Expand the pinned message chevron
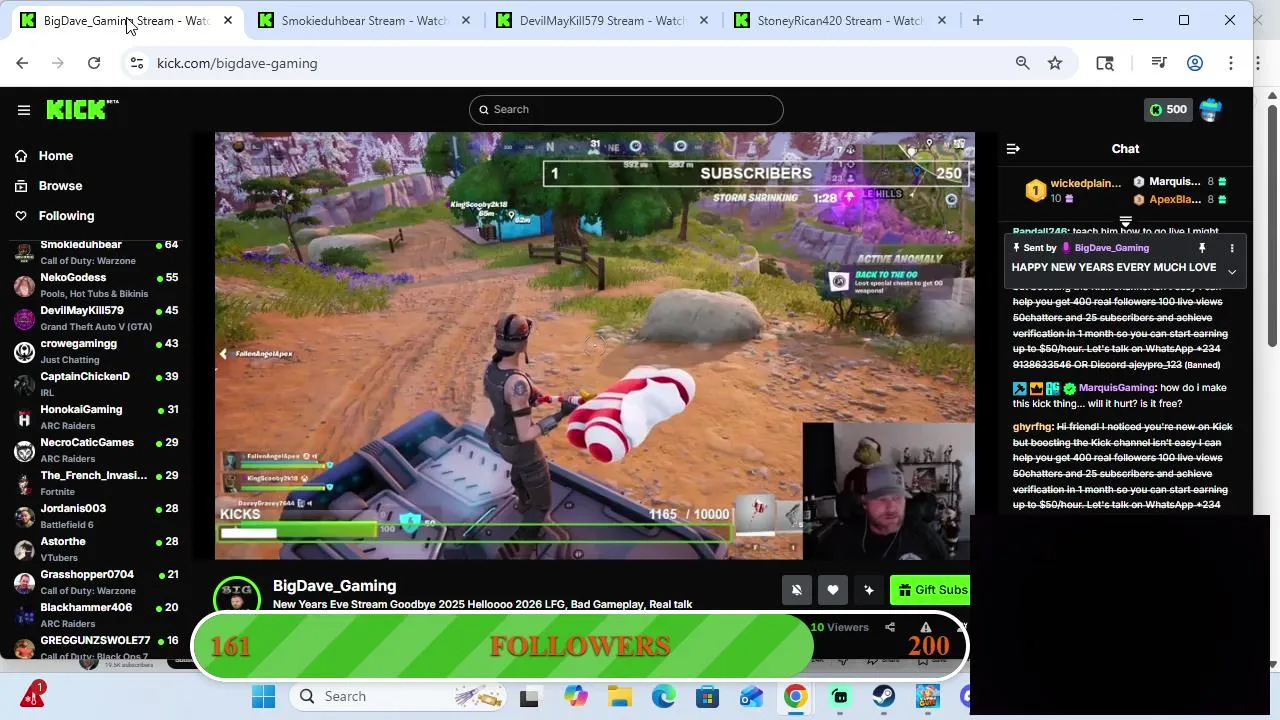The width and height of the screenshot is (1280, 720). (x=1232, y=272)
